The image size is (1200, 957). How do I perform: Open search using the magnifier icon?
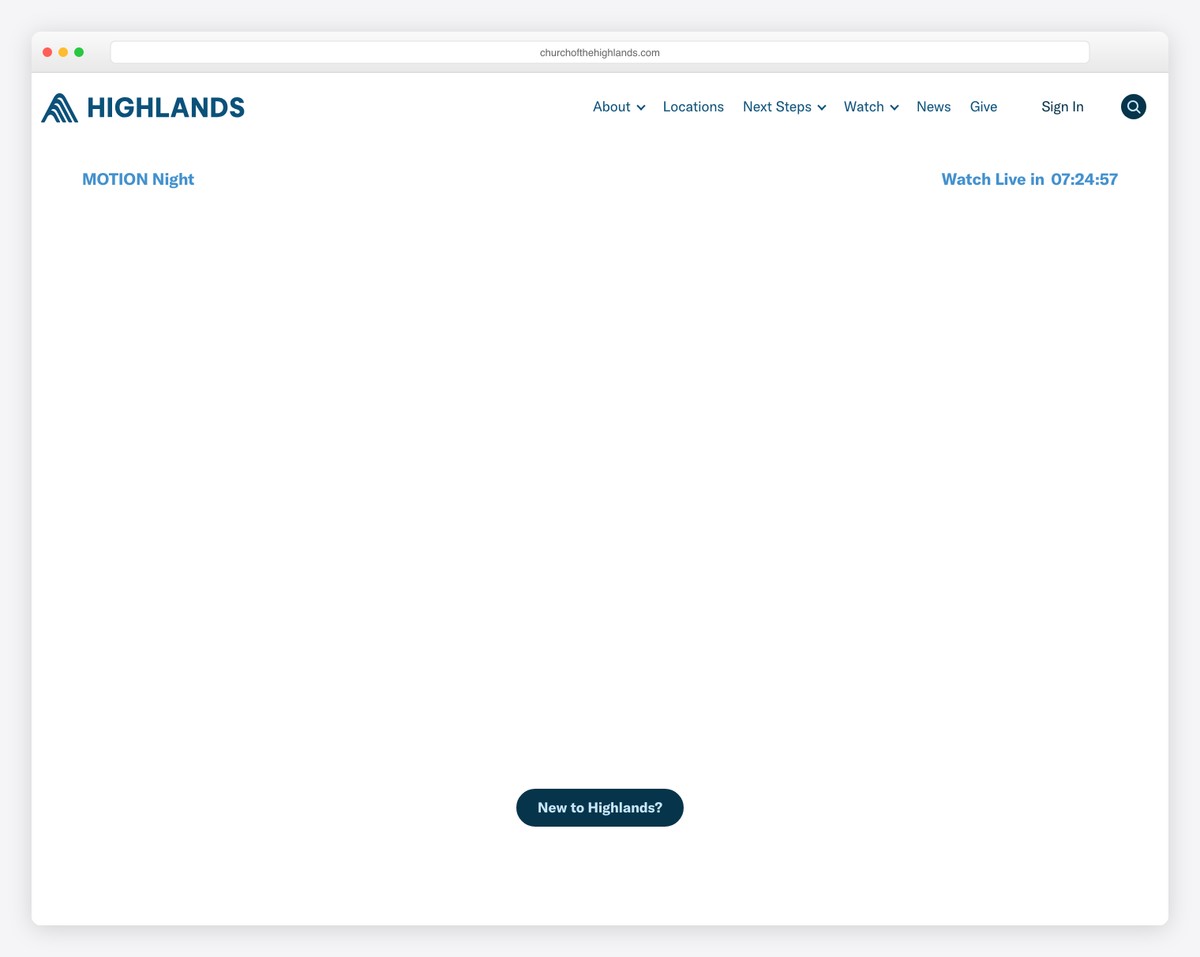pyautogui.click(x=1133, y=106)
